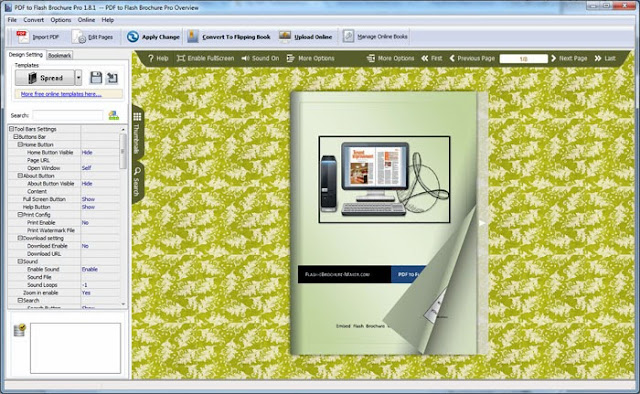Click the import template icon beside the save icon
The height and width of the screenshot is (394, 640).
coord(111,77)
